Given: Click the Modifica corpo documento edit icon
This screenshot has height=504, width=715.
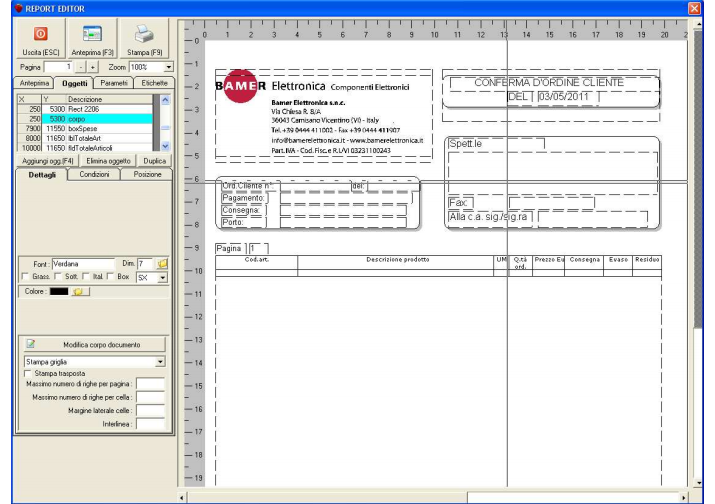Looking at the screenshot, I should (31, 344).
